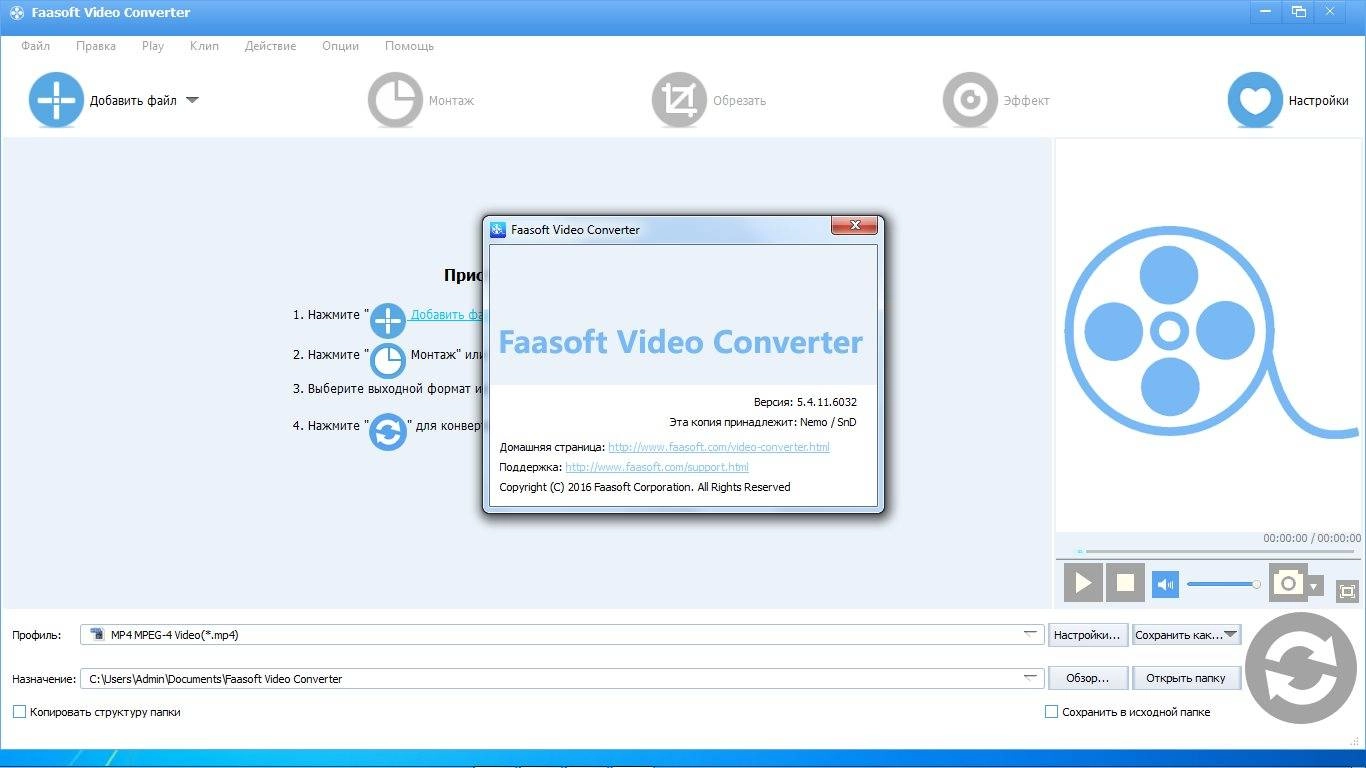
Task: Click the film reel preview area
Action: tap(1208, 335)
